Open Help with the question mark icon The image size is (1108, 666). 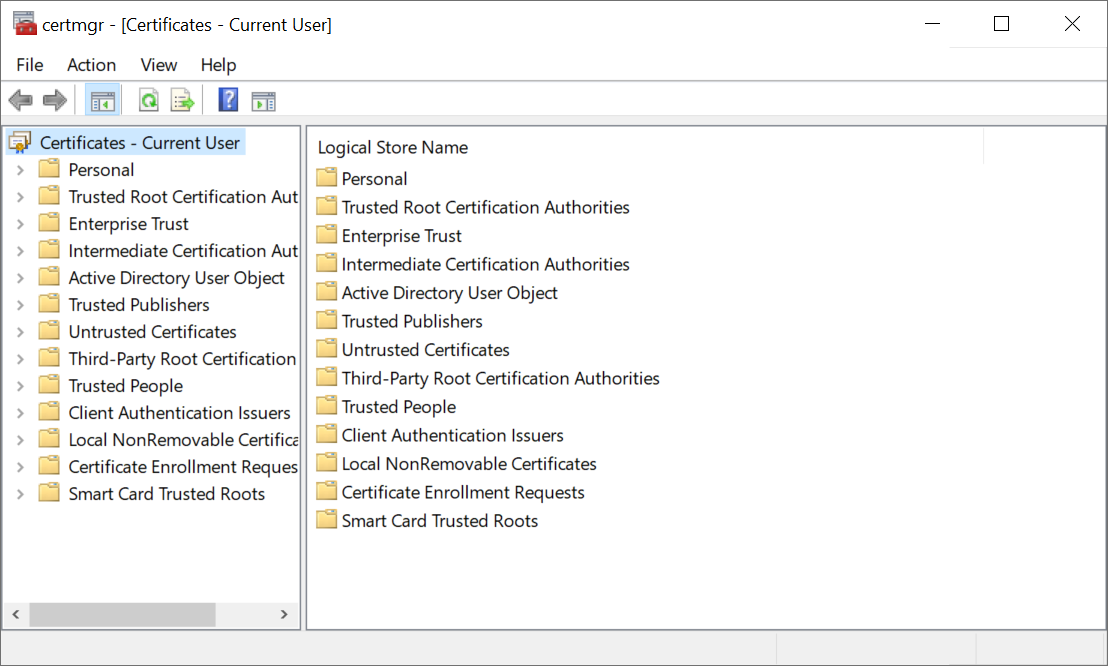coord(229,100)
